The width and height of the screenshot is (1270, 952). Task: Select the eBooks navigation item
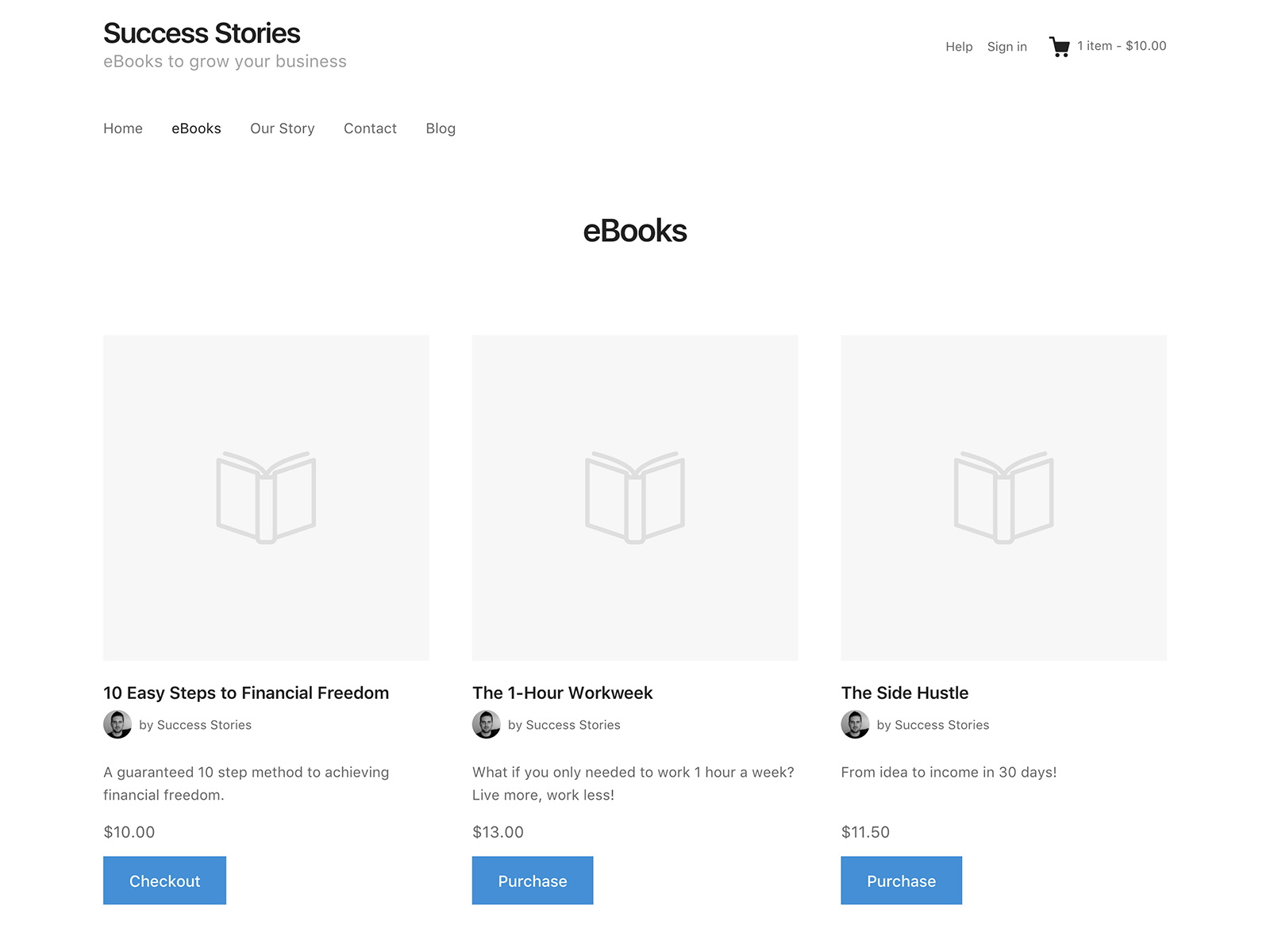[196, 128]
